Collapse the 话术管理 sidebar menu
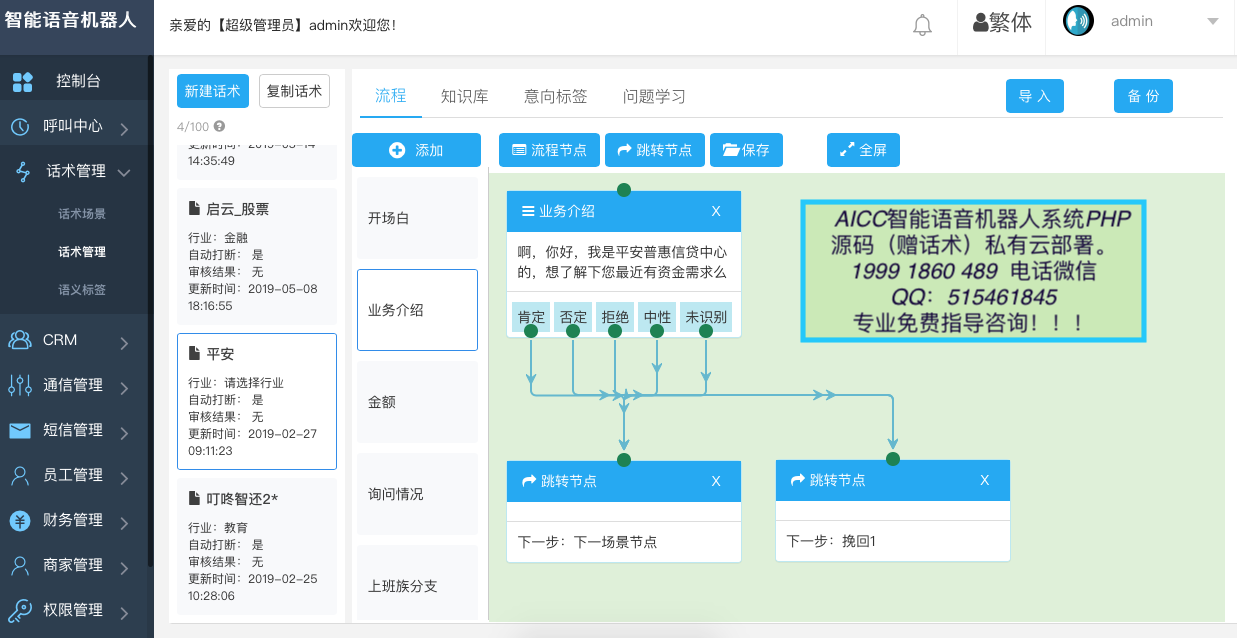Screen dimensions: 1237x638 pos(124,172)
